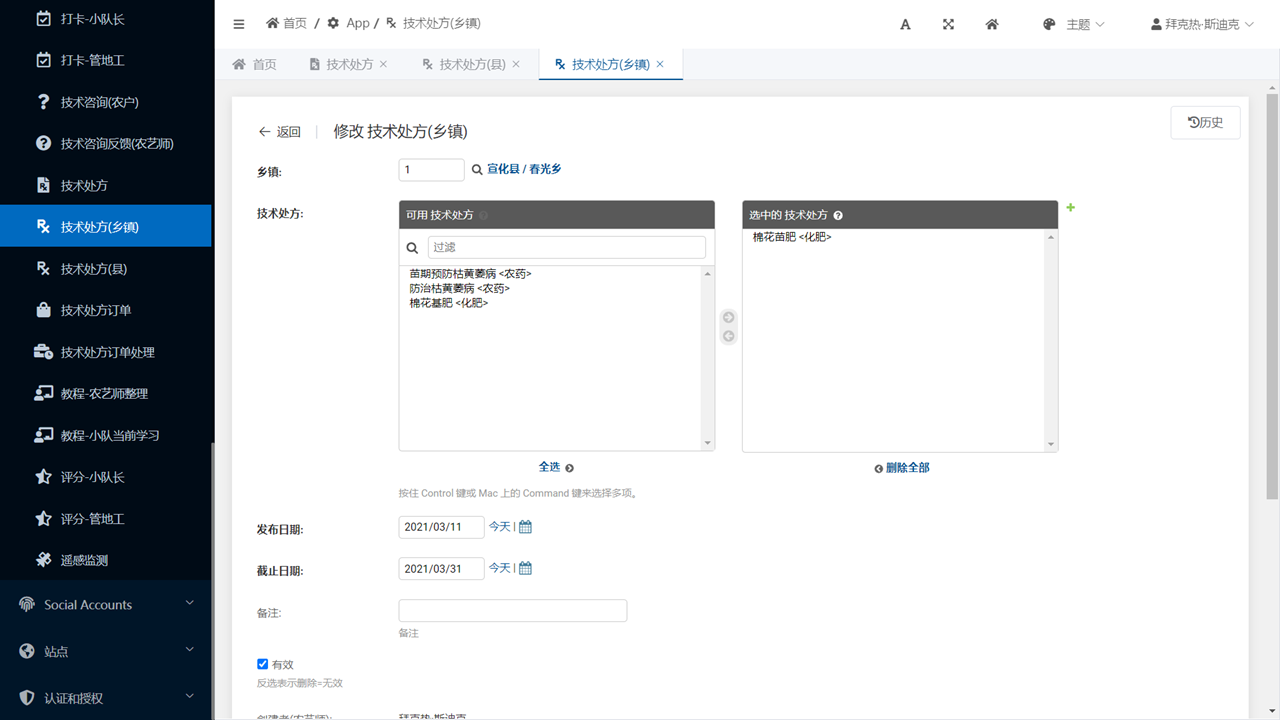Open calendar picker for 发布日期

(x=525, y=527)
